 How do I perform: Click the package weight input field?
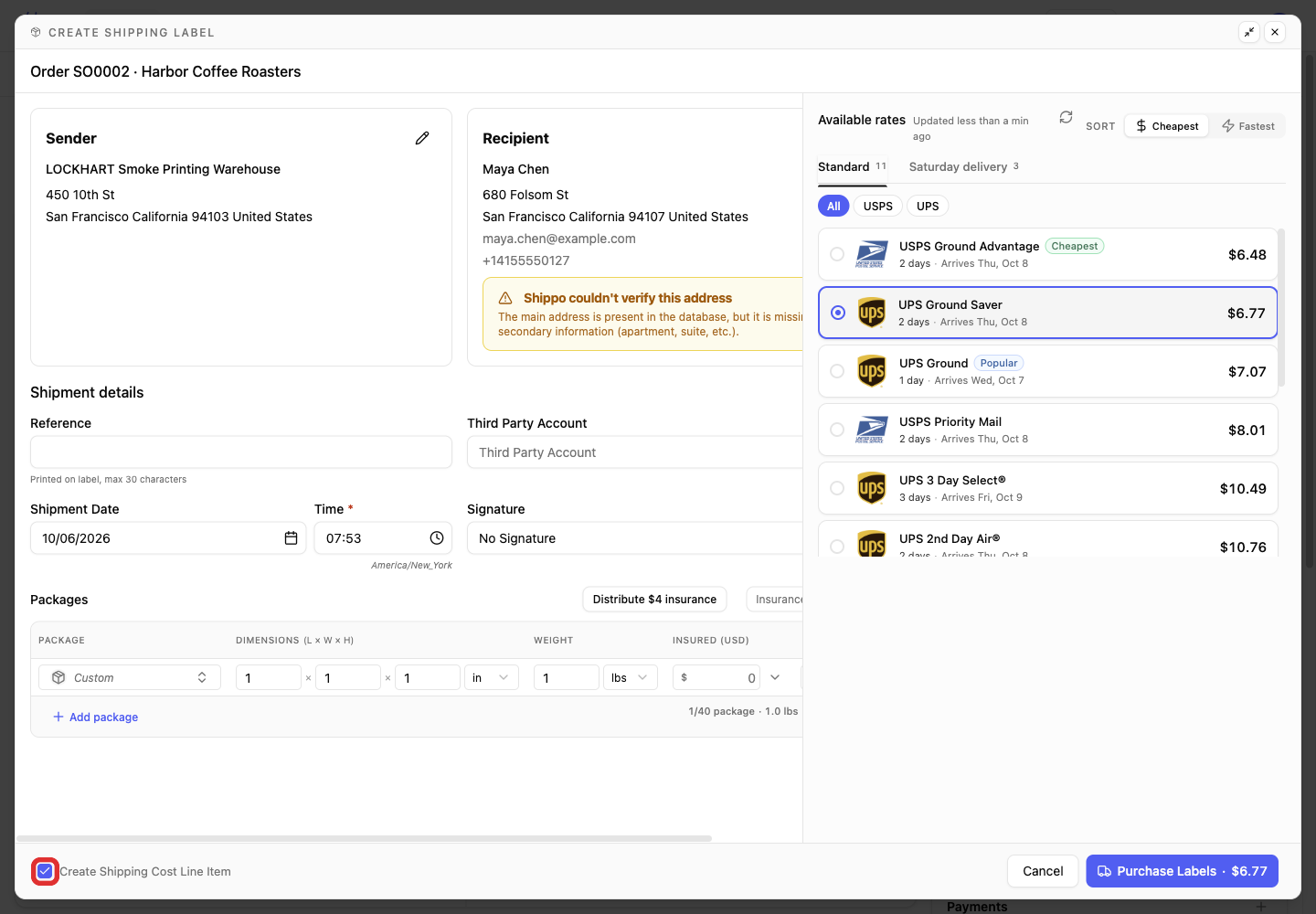[567, 677]
